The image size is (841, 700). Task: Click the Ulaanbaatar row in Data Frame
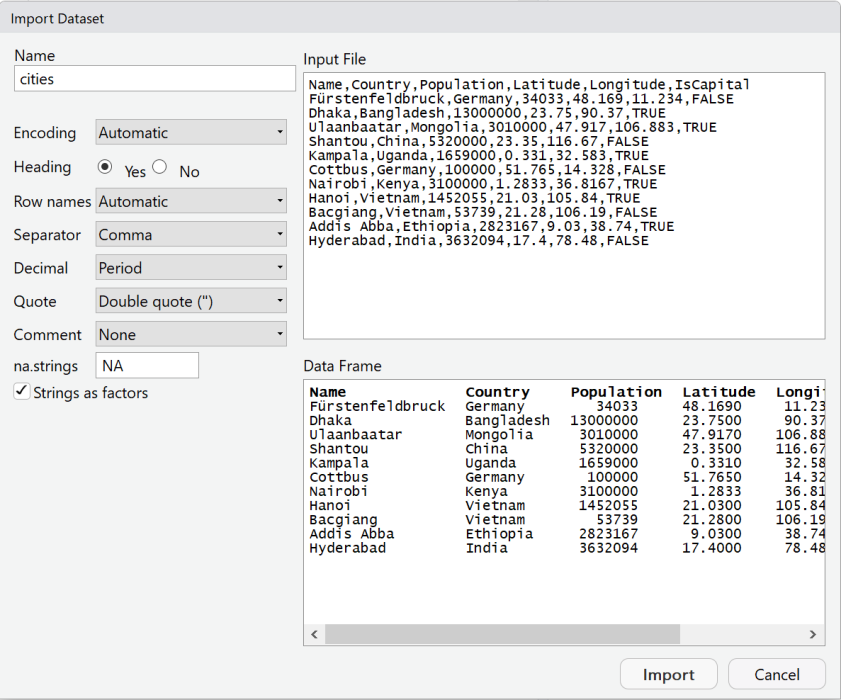point(356,435)
